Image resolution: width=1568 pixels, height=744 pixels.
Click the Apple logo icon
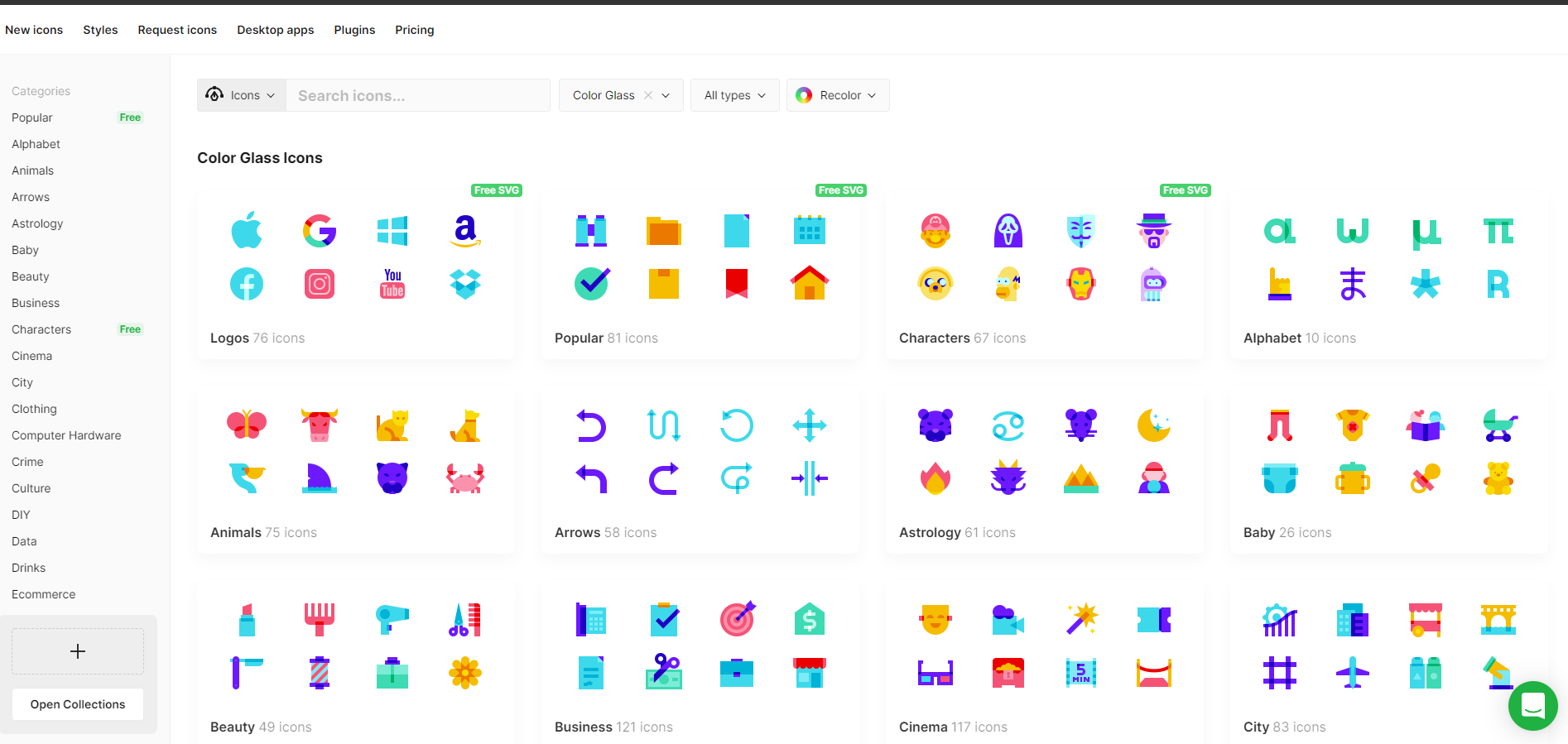[247, 230]
